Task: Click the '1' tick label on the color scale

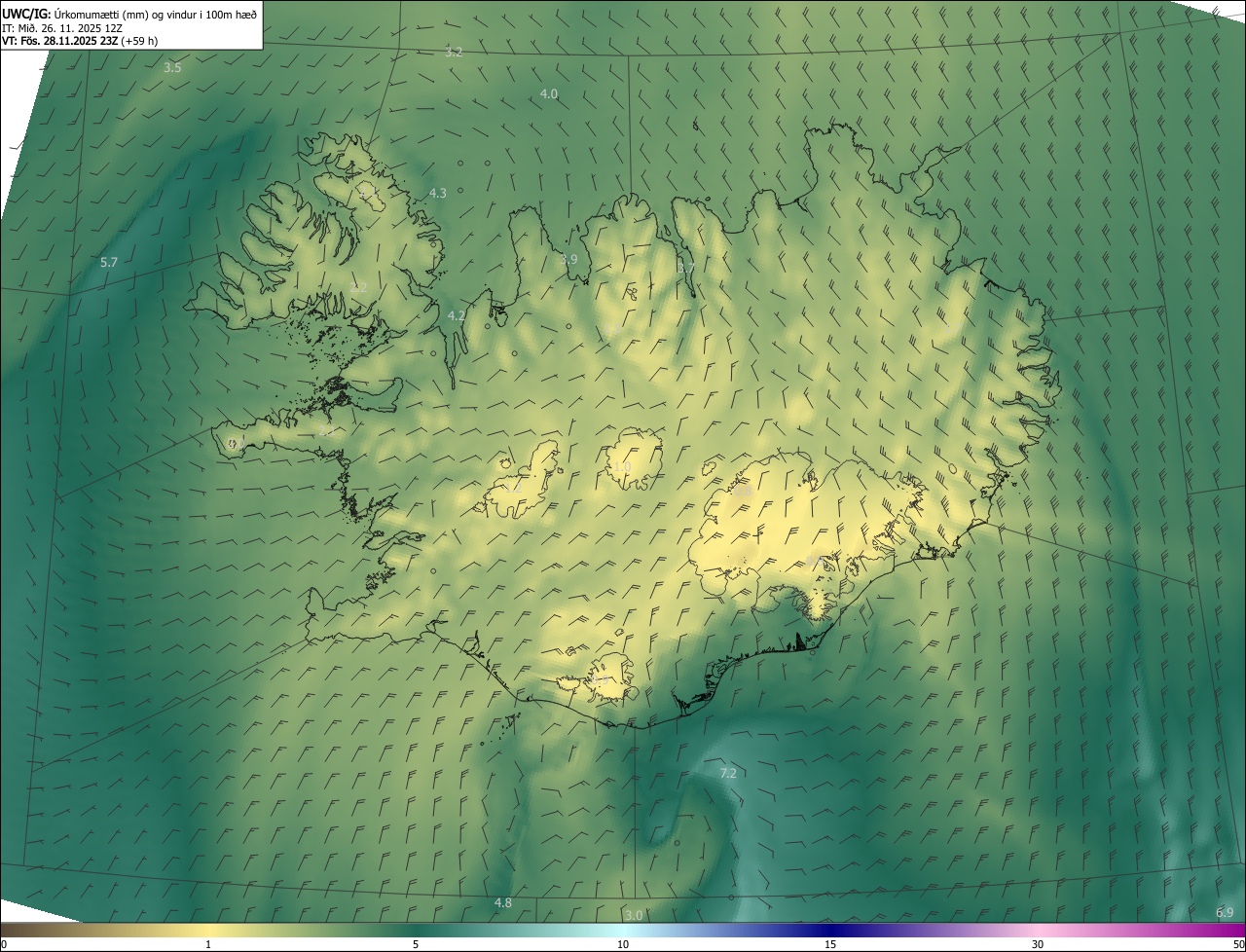Action: (208, 944)
